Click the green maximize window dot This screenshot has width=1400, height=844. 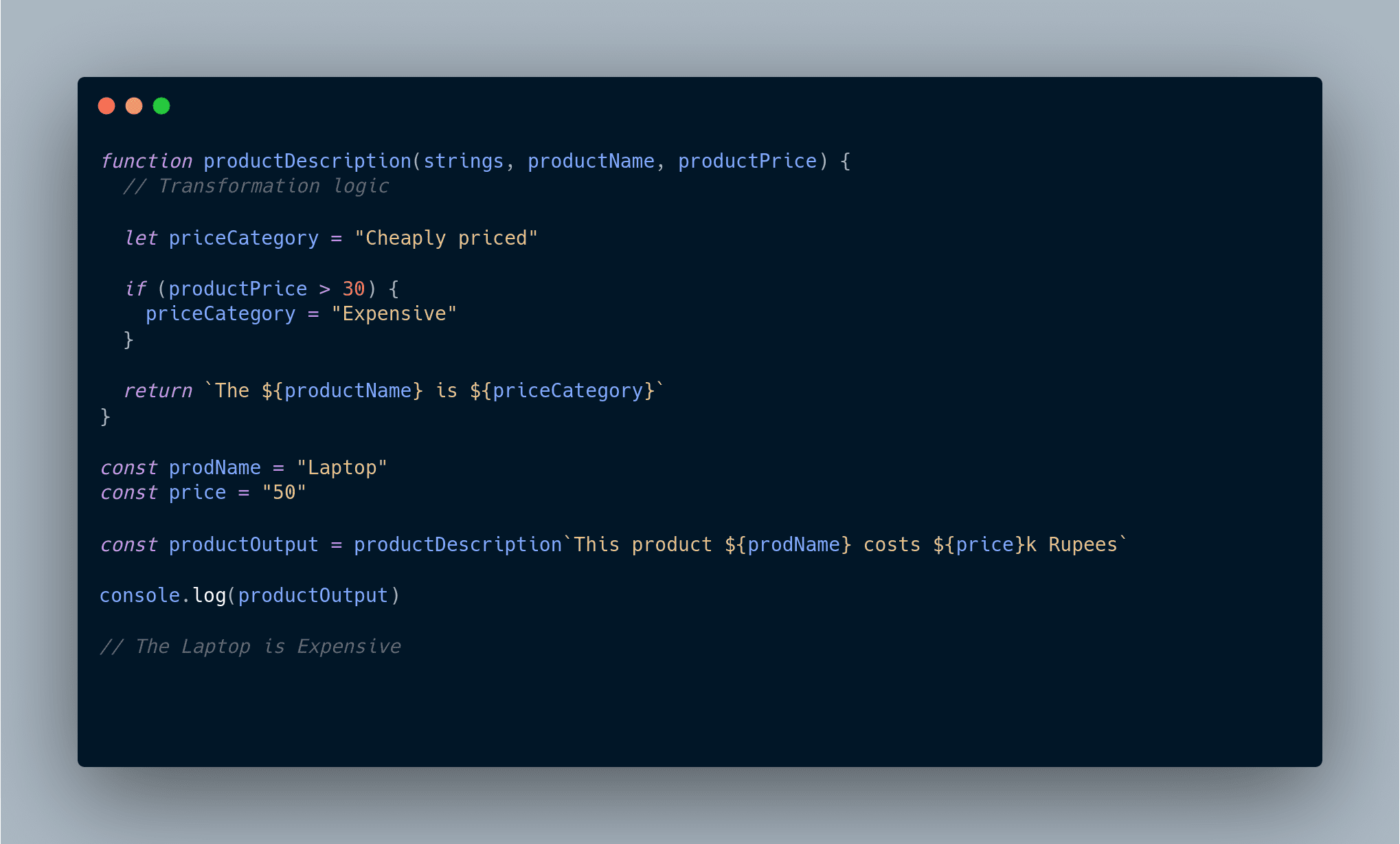[161, 106]
